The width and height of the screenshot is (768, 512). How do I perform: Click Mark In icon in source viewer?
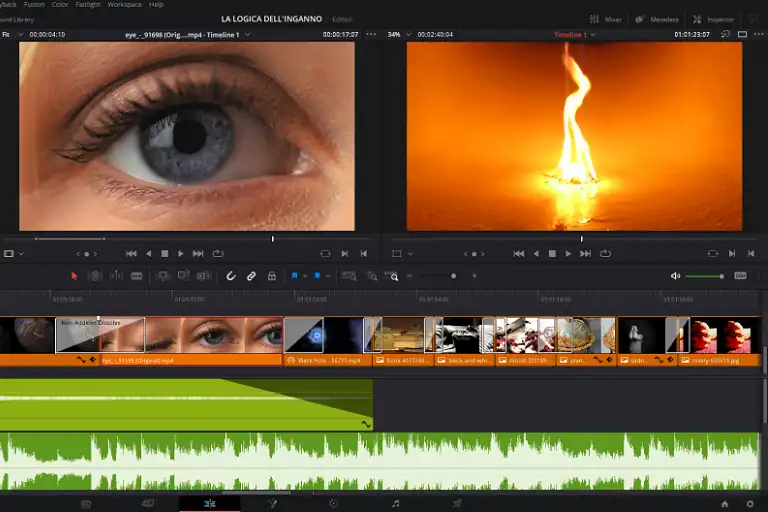pos(345,254)
